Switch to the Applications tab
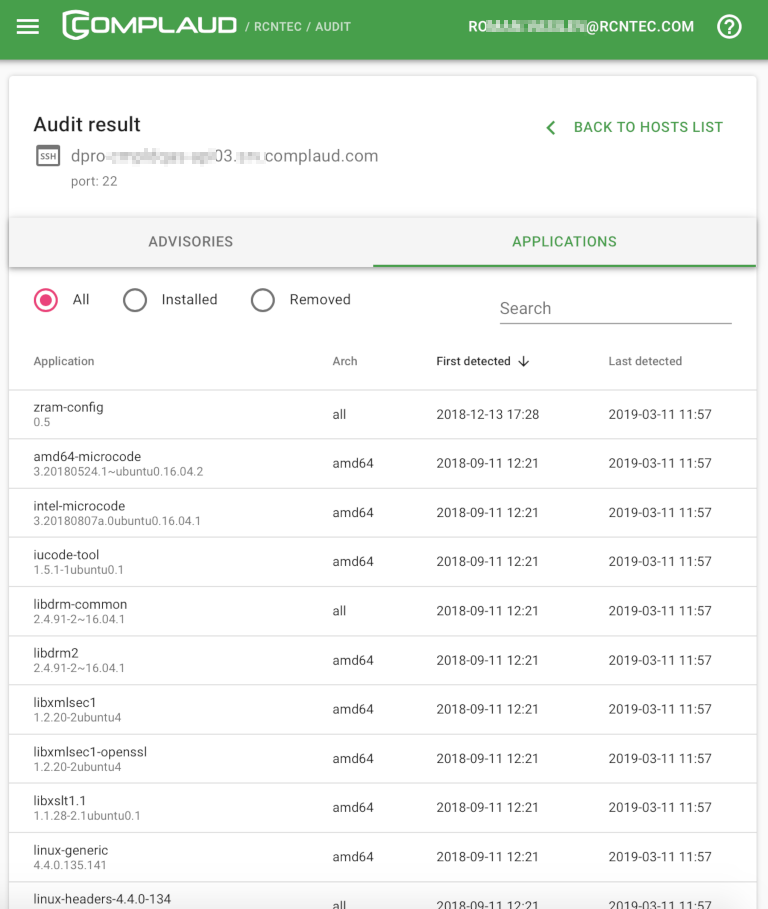The width and height of the screenshot is (768, 909). (x=564, y=242)
